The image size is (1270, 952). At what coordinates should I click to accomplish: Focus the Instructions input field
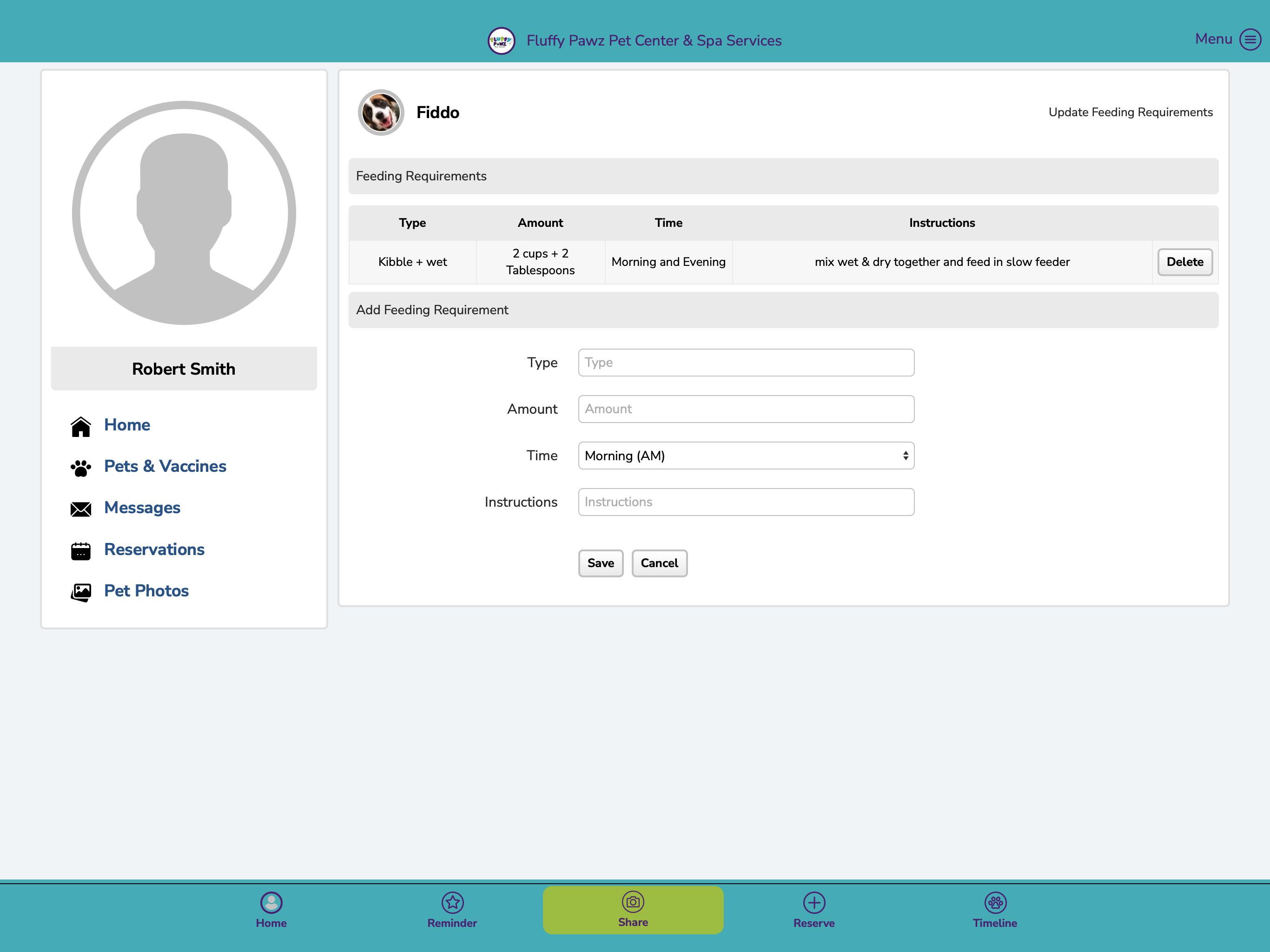tap(746, 502)
